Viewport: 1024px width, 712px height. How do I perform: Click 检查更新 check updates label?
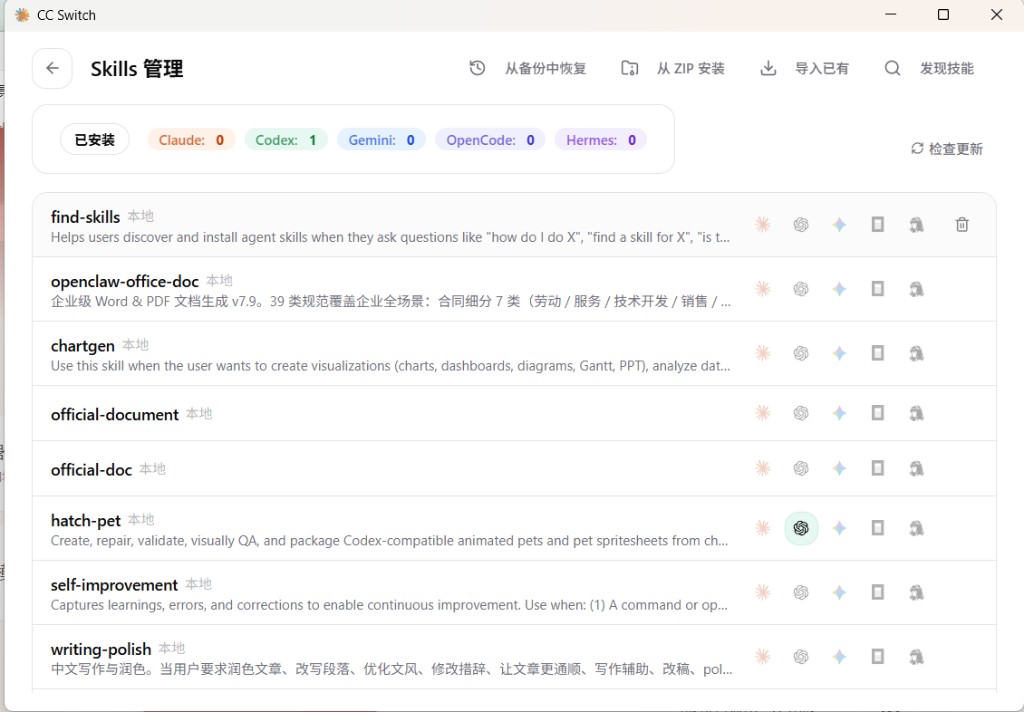[x=956, y=149]
